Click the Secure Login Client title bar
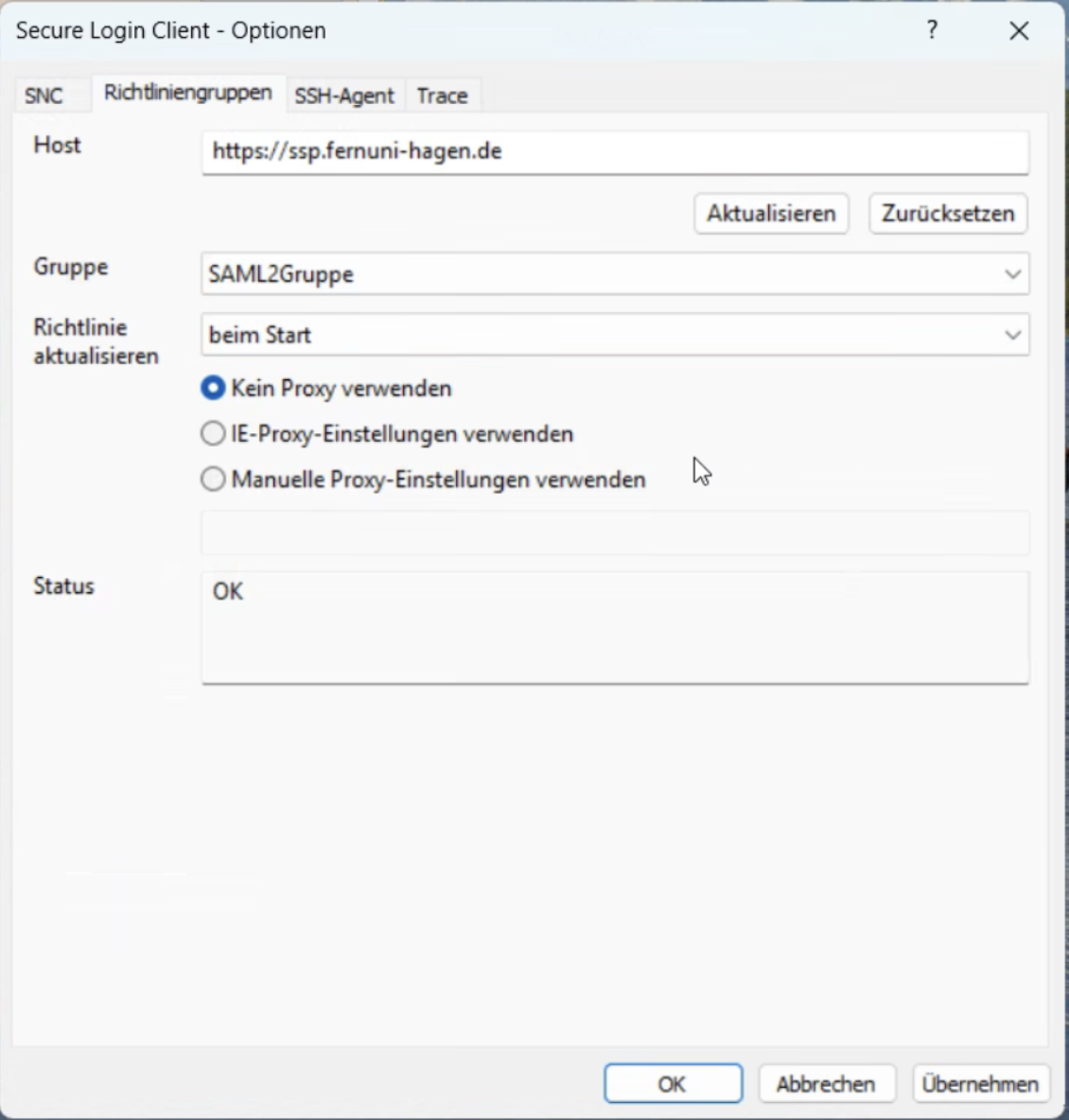The image size is (1069, 1120). point(473,30)
